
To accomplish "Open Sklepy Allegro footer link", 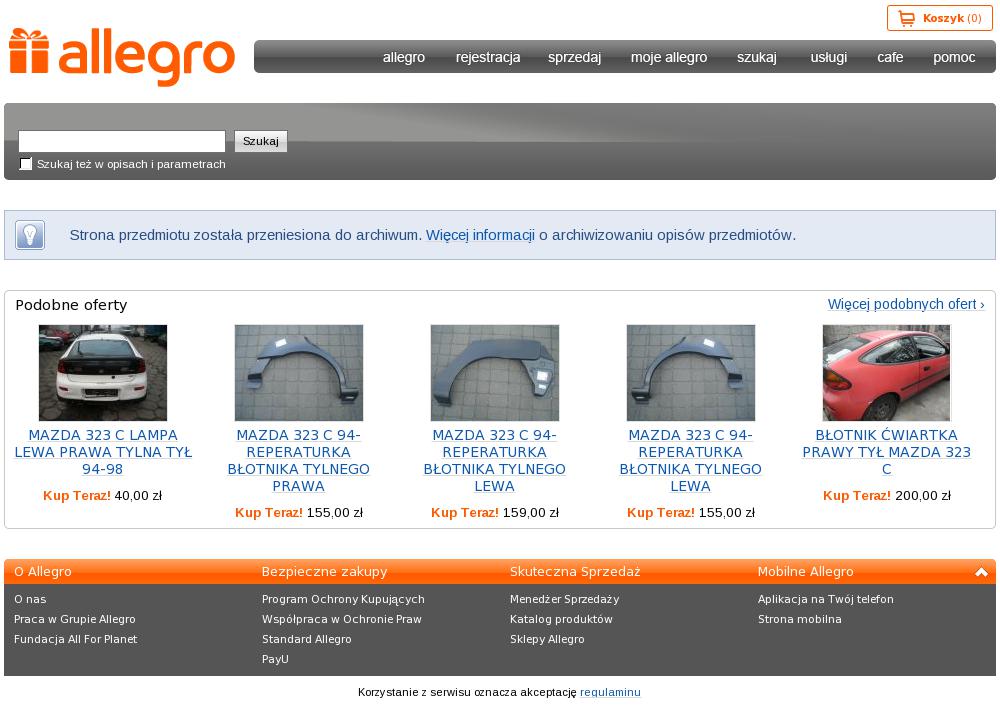I will click(547, 639).
